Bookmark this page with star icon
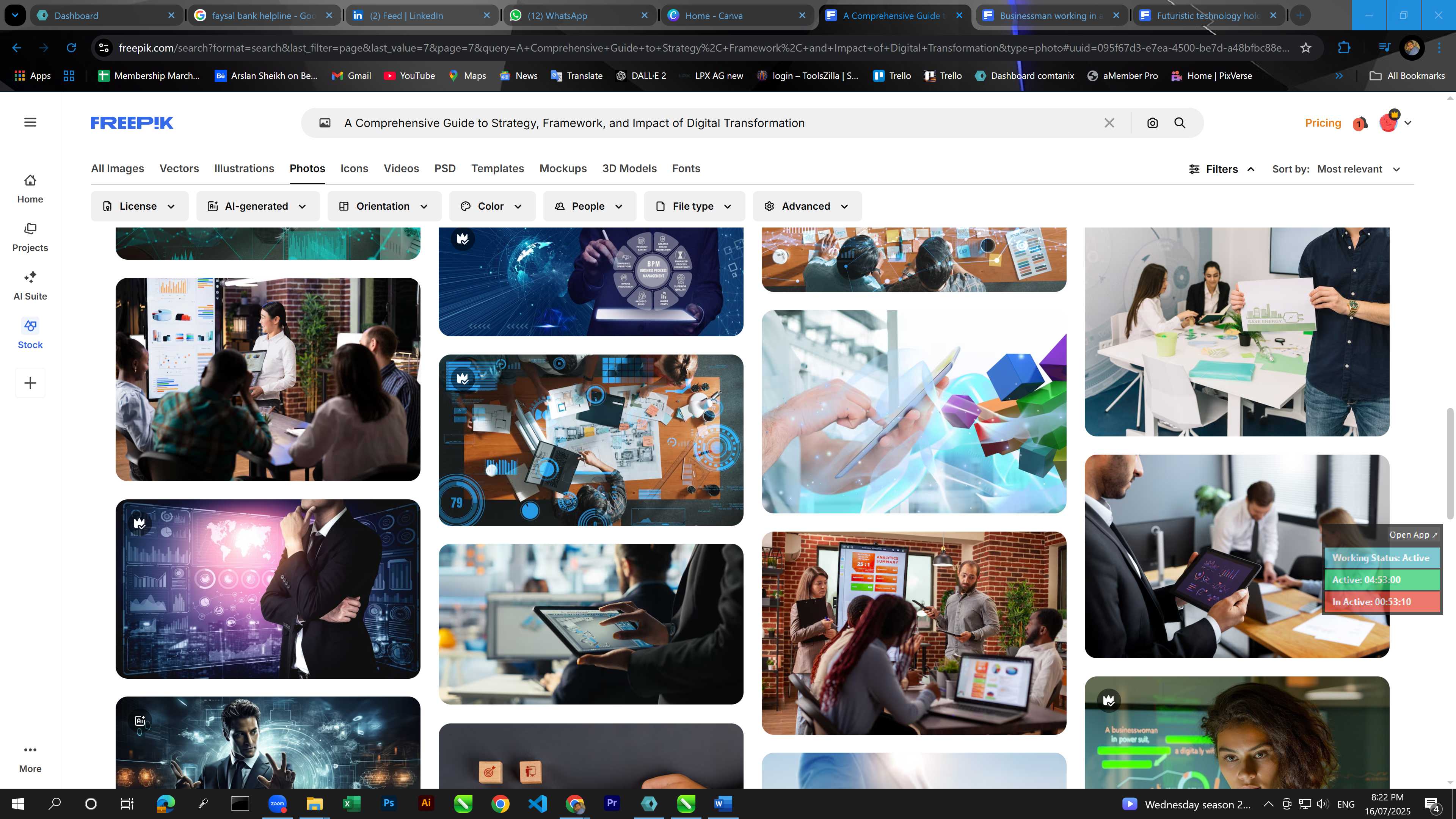The image size is (1456, 819). tap(1305, 48)
